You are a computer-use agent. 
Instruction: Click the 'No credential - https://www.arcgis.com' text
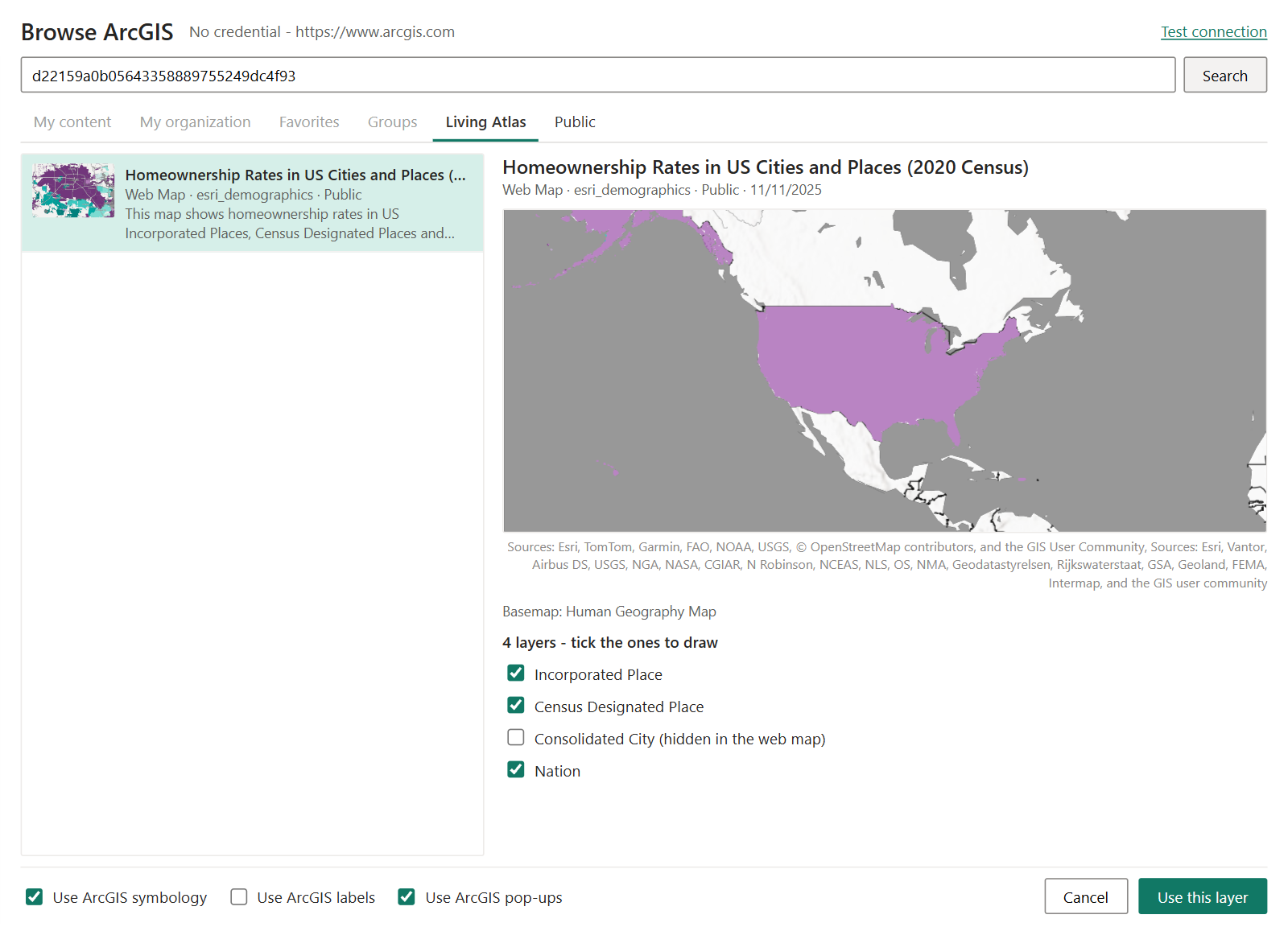pos(322,32)
